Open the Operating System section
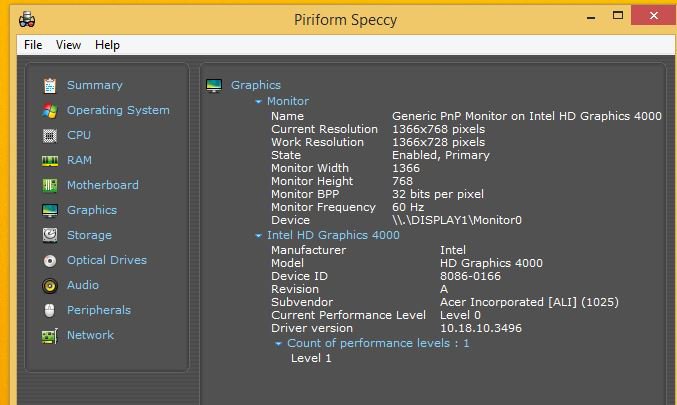The image size is (677, 405). click(118, 110)
